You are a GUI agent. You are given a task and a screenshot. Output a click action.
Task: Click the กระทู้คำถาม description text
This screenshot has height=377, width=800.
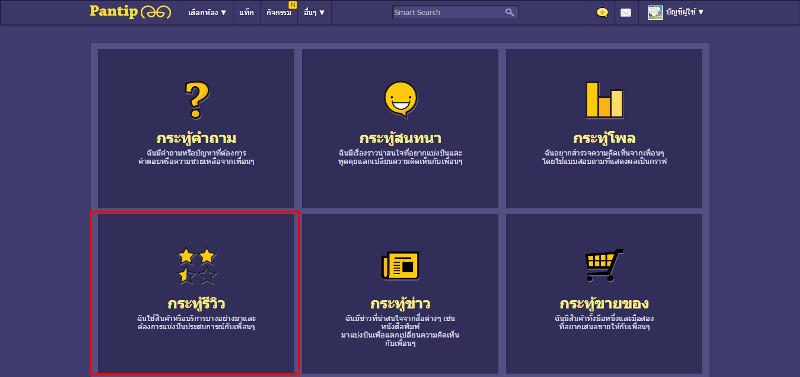click(196, 157)
